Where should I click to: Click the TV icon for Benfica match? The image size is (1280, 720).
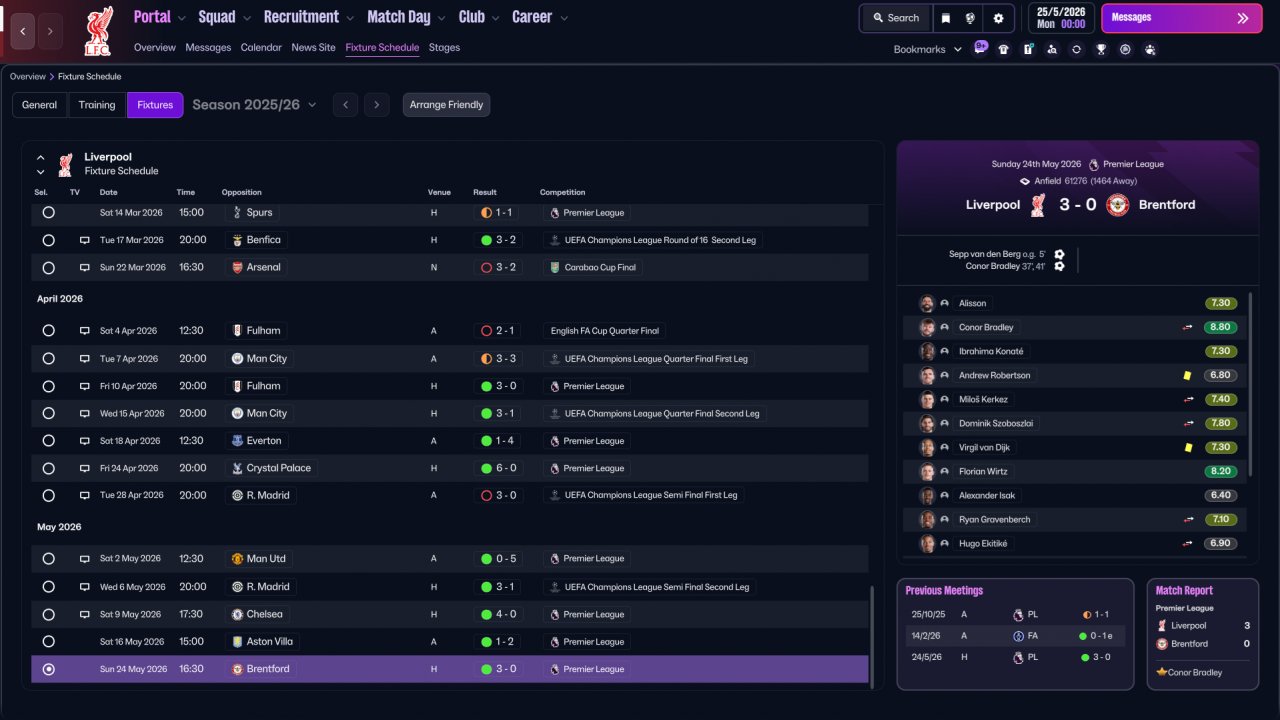click(x=85, y=240)
